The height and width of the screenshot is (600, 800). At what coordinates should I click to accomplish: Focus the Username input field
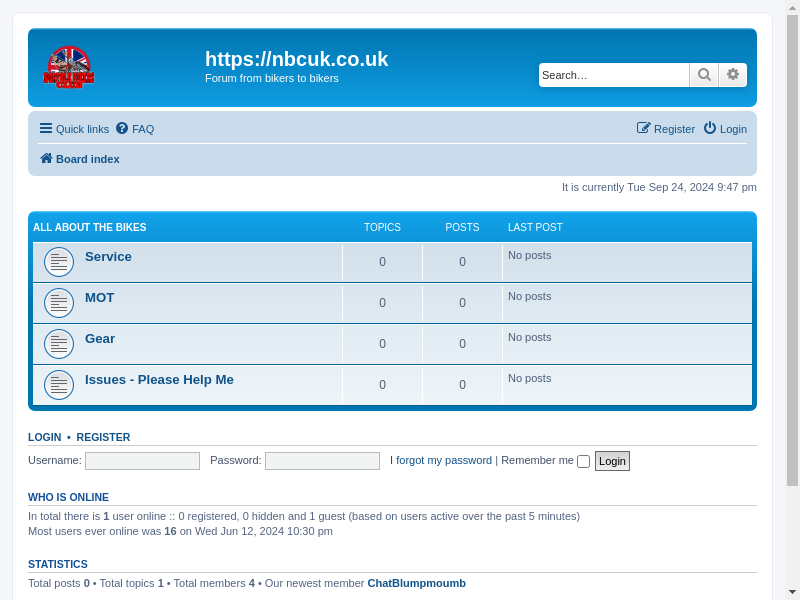[142, 461]
